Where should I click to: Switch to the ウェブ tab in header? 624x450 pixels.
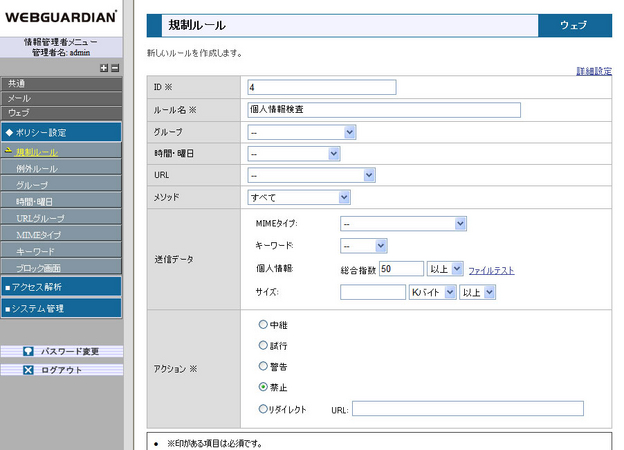(574, 25)
